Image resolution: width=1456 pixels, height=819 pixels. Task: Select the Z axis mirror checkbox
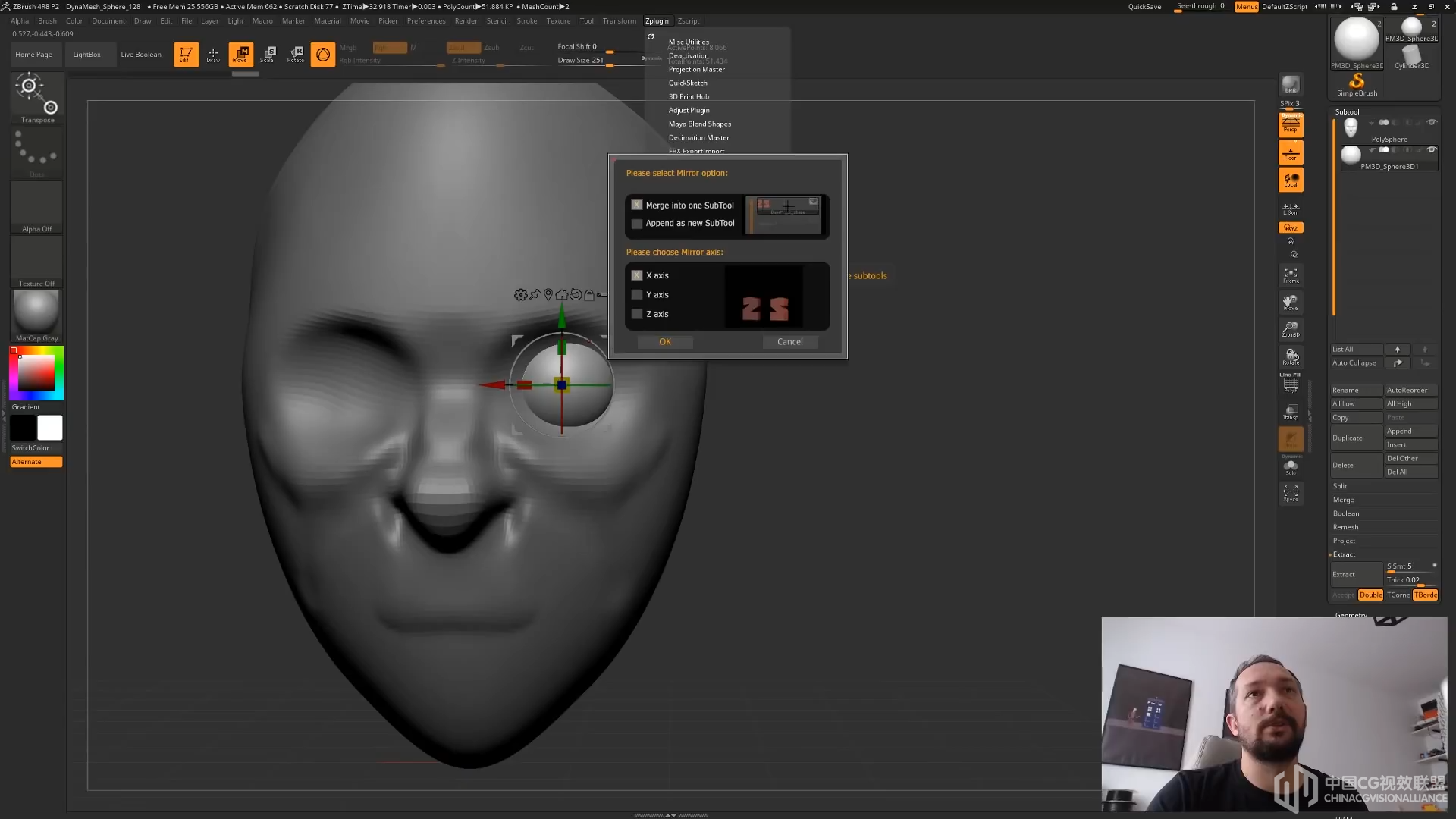637,314
